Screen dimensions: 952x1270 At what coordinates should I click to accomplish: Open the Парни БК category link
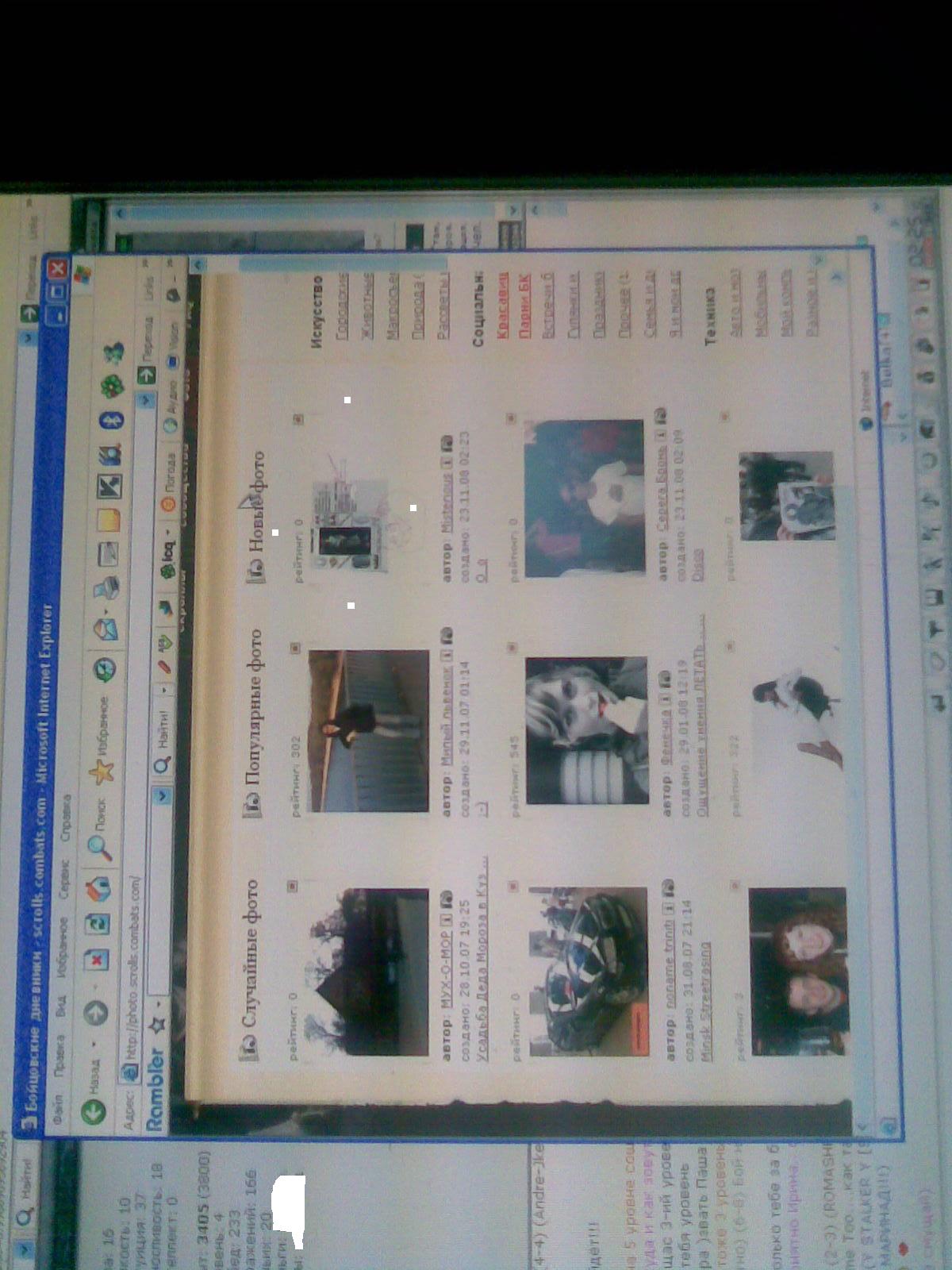click(x=525, y=308)
